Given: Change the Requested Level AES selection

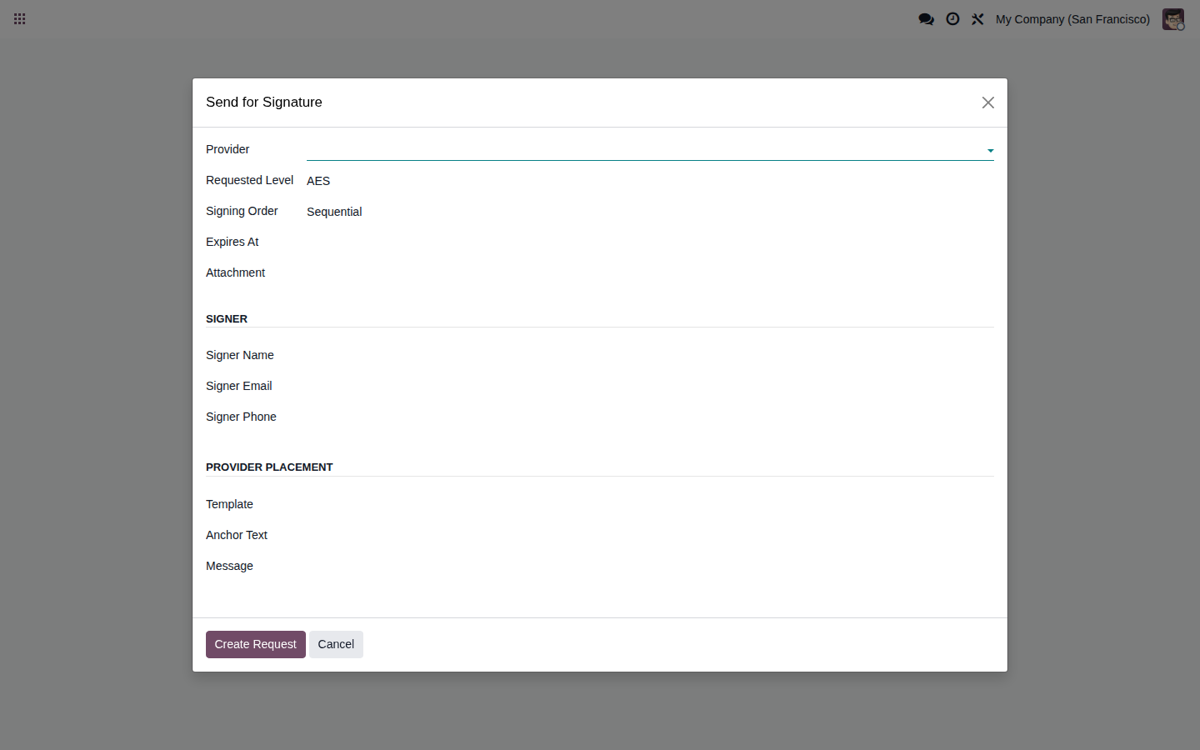Looking at the screenshot, I should [650, 181].
